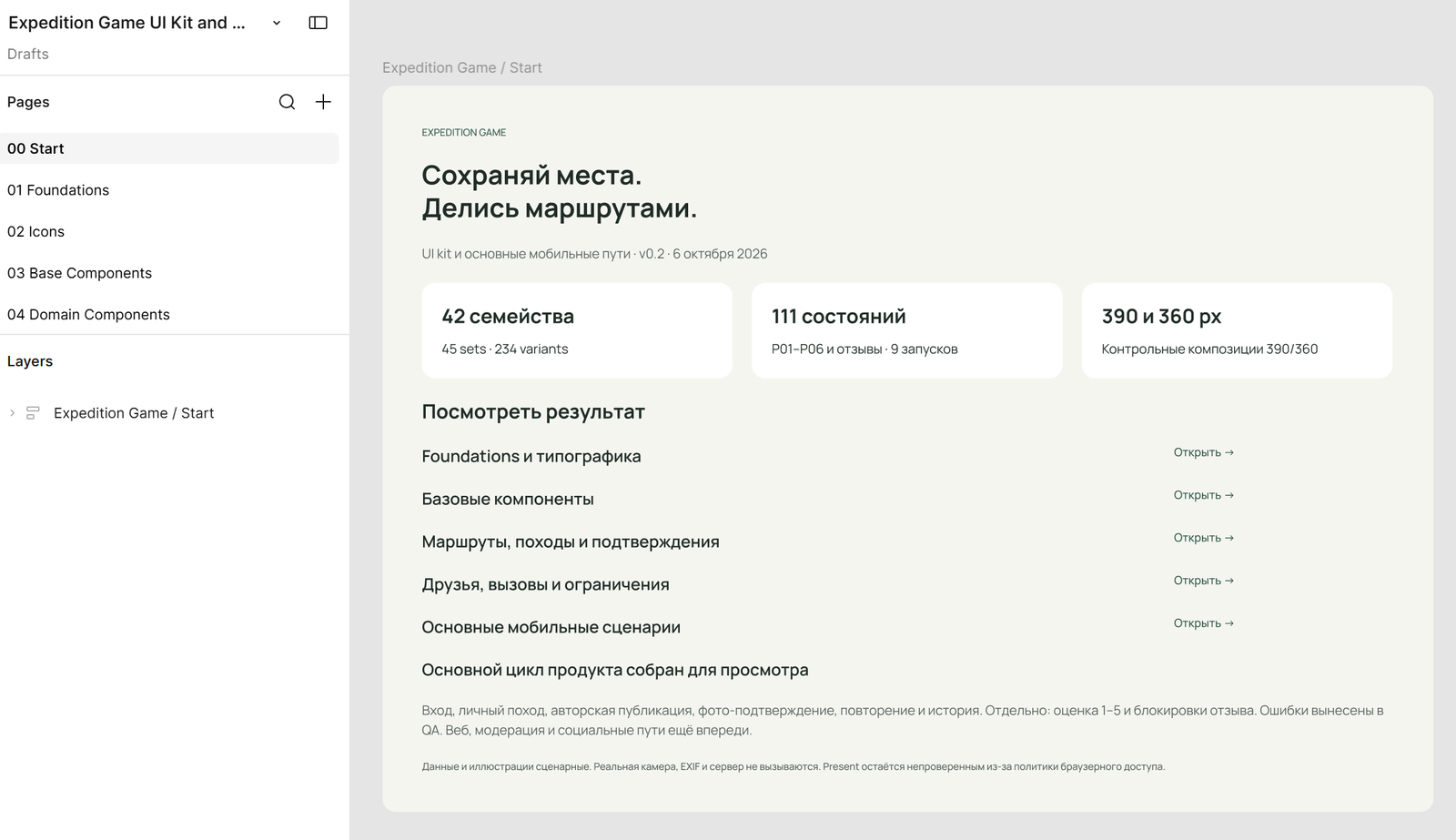This screenshot has width=1456, height=840.
Task: Click the Посмотреть результат heading
Action: 533,411
